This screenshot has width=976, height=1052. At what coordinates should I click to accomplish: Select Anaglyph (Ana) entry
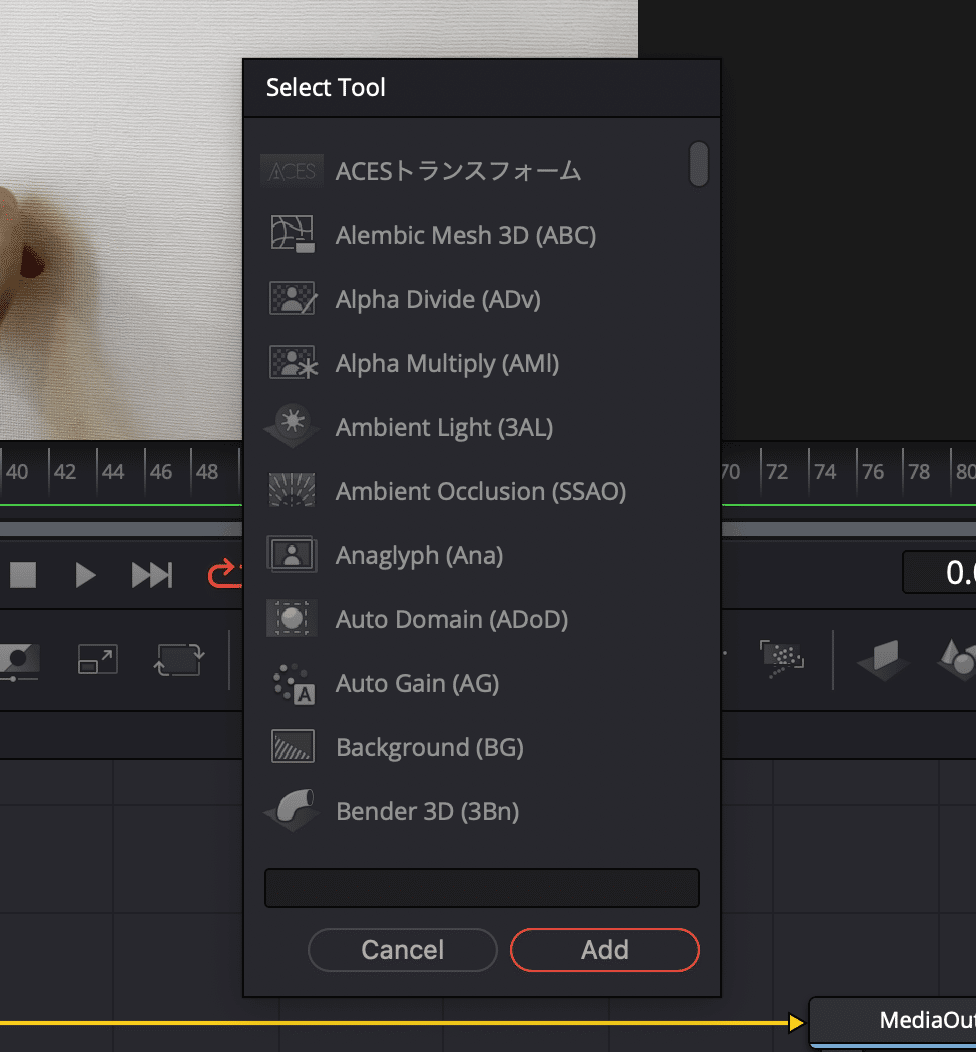pyautogui.click(x=419, y=556)
